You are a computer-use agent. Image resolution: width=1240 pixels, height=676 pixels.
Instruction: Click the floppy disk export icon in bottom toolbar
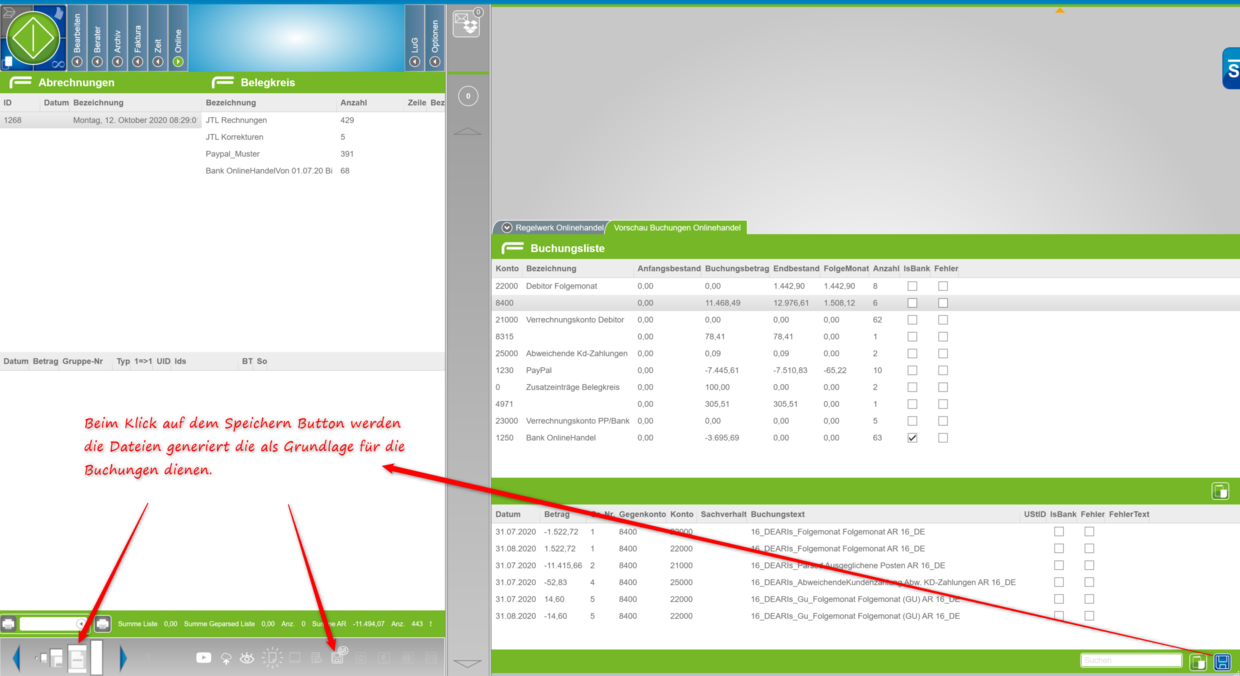338,656
